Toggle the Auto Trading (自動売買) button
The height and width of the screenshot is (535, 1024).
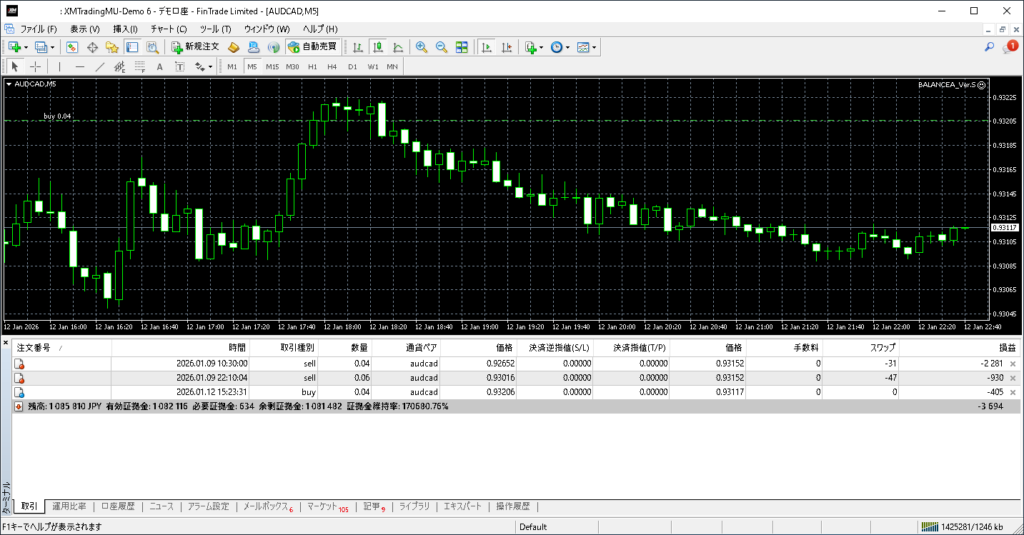pos(312,47)
